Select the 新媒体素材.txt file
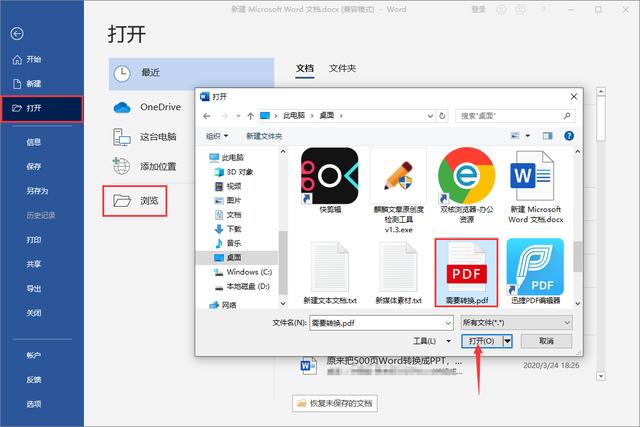 tap(398, 273)
